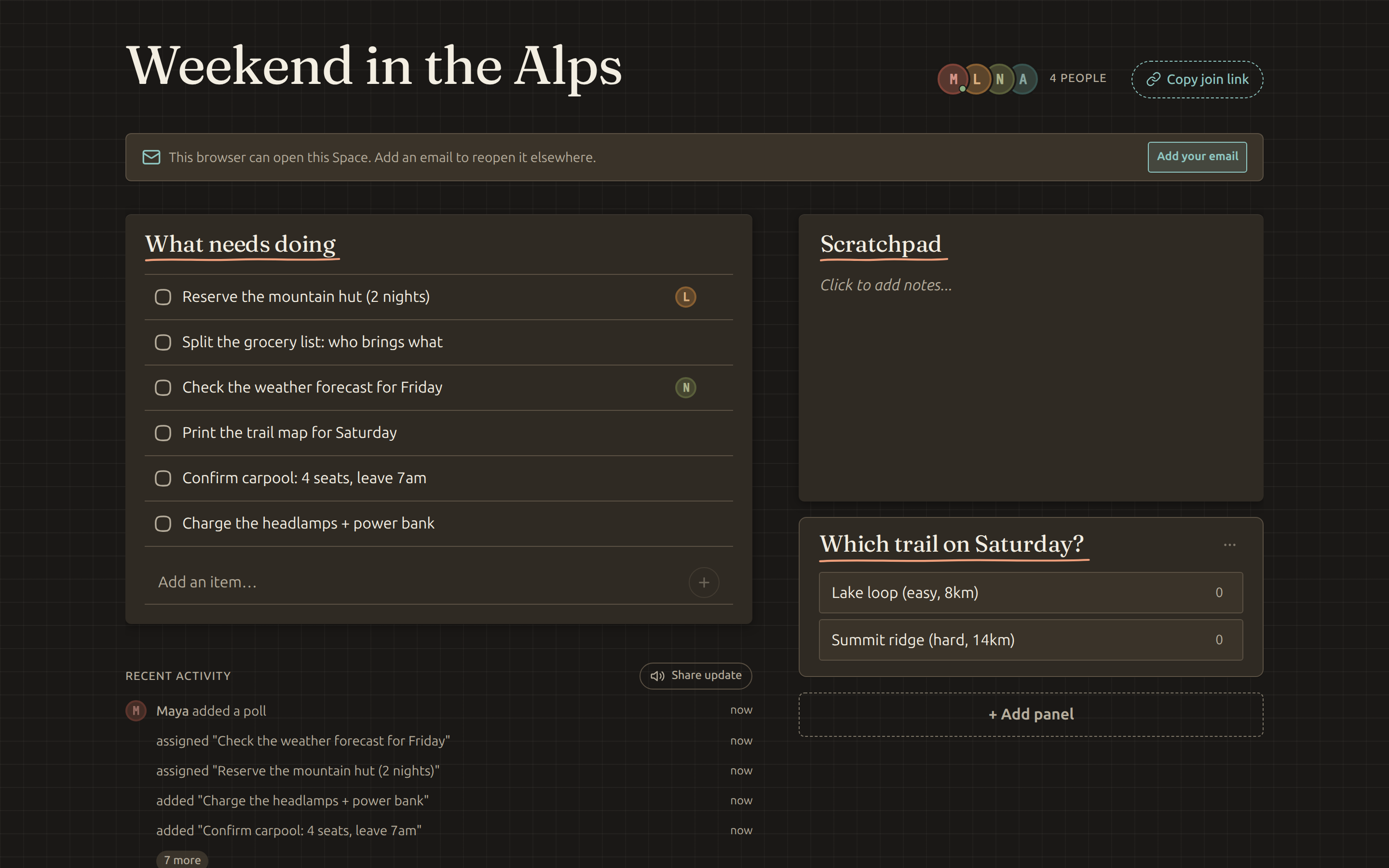
Task: Open the poll's three-dot options menu
Action: (1229, 544)
